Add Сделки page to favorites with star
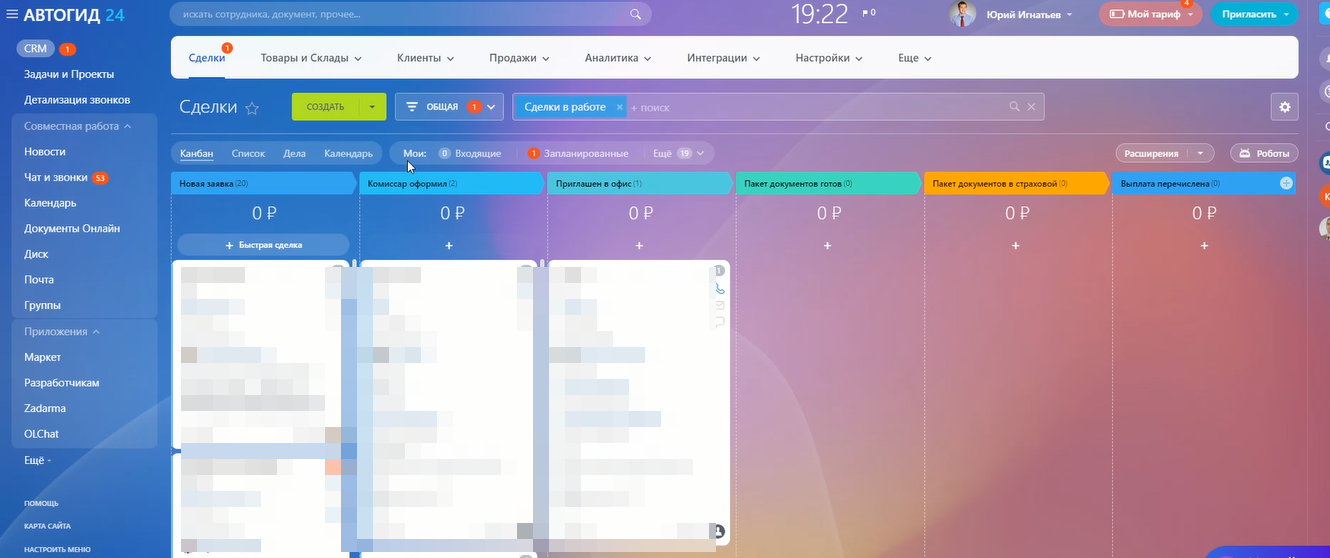 coord(252,107)
